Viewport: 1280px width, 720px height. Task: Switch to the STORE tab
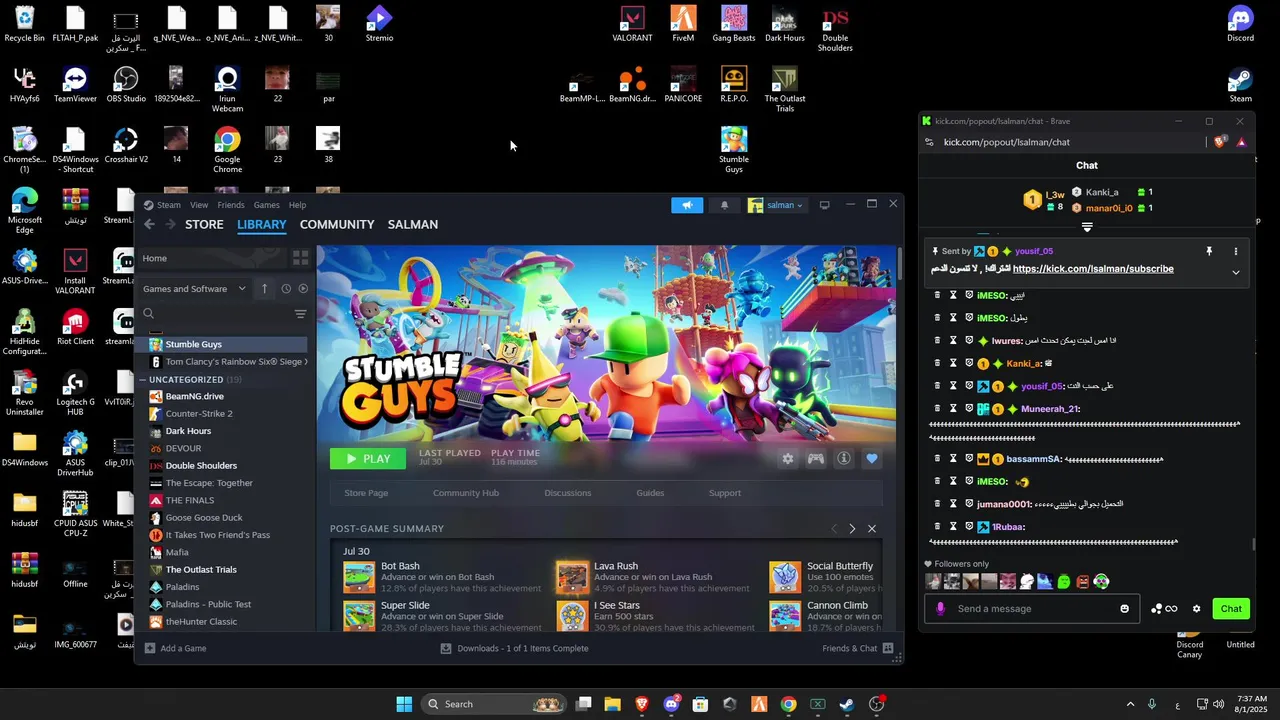click(204, 225)
